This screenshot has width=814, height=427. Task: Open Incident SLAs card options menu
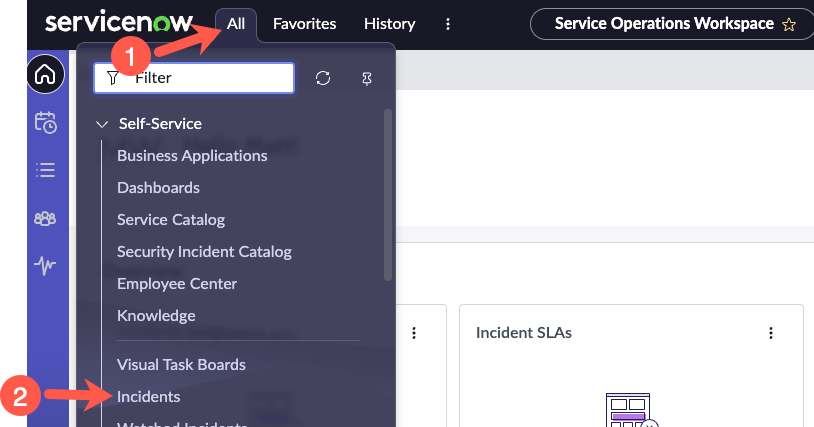tap(771, 332)
